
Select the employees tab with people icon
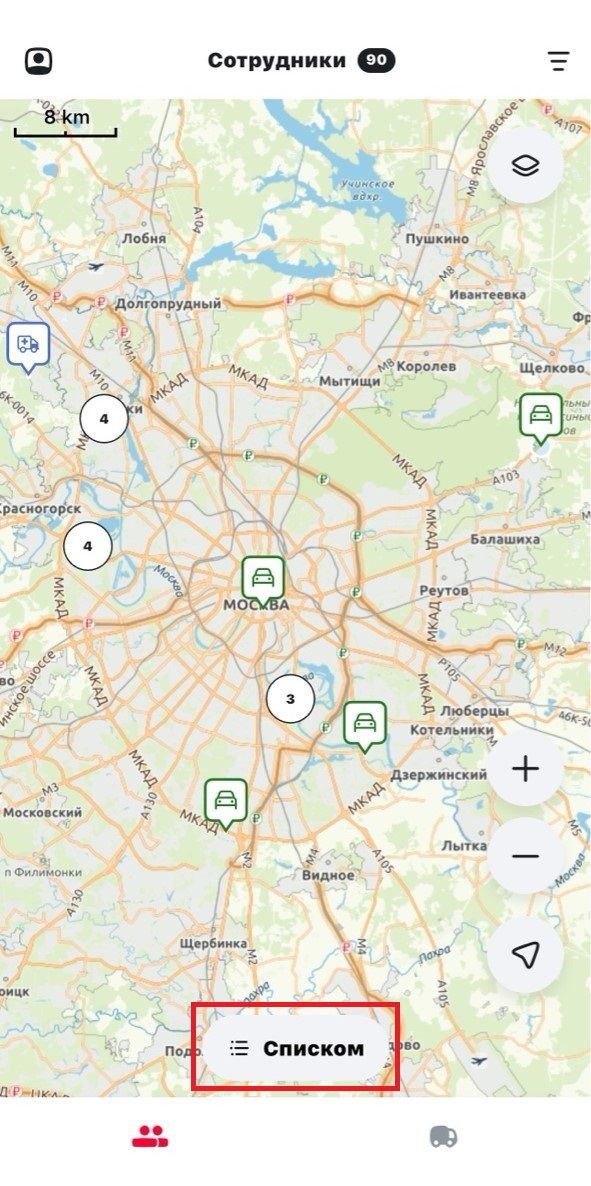(x=150, y=1136)
